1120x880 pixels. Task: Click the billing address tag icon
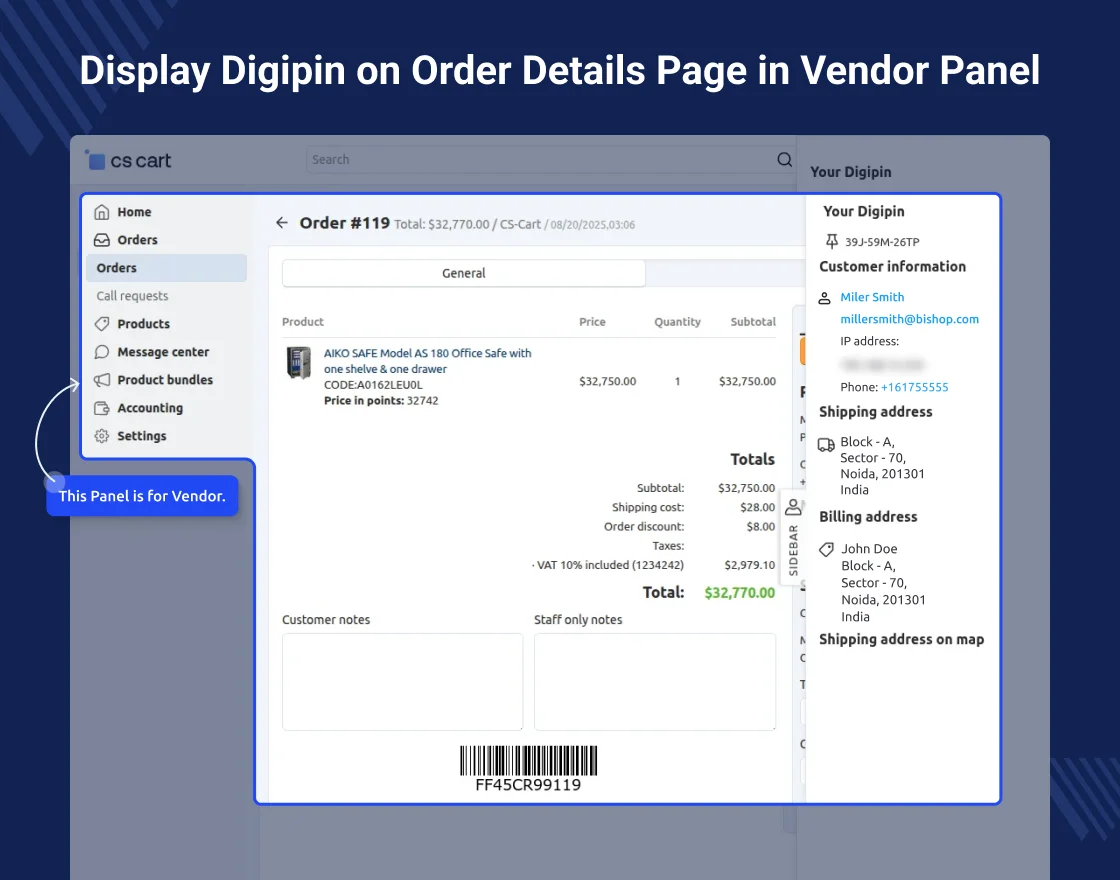[x=826, y=549]
